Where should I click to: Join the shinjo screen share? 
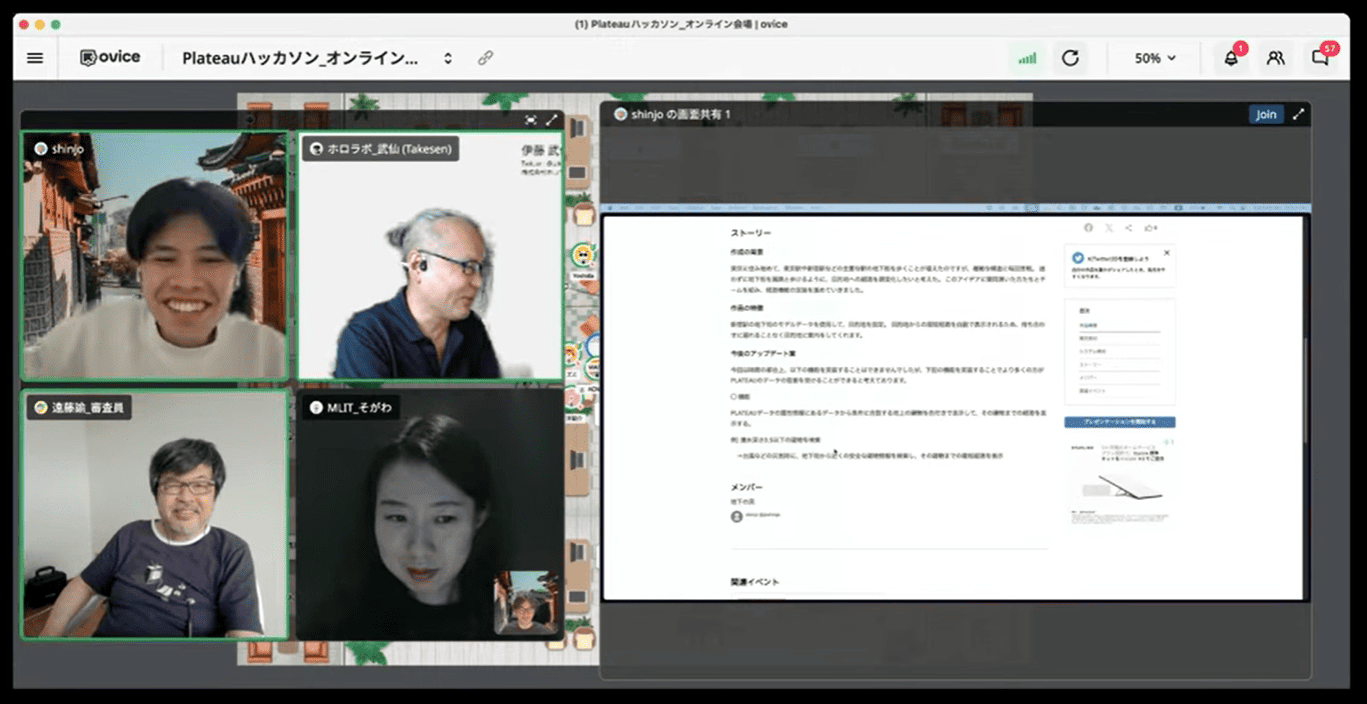[1266, 114]
